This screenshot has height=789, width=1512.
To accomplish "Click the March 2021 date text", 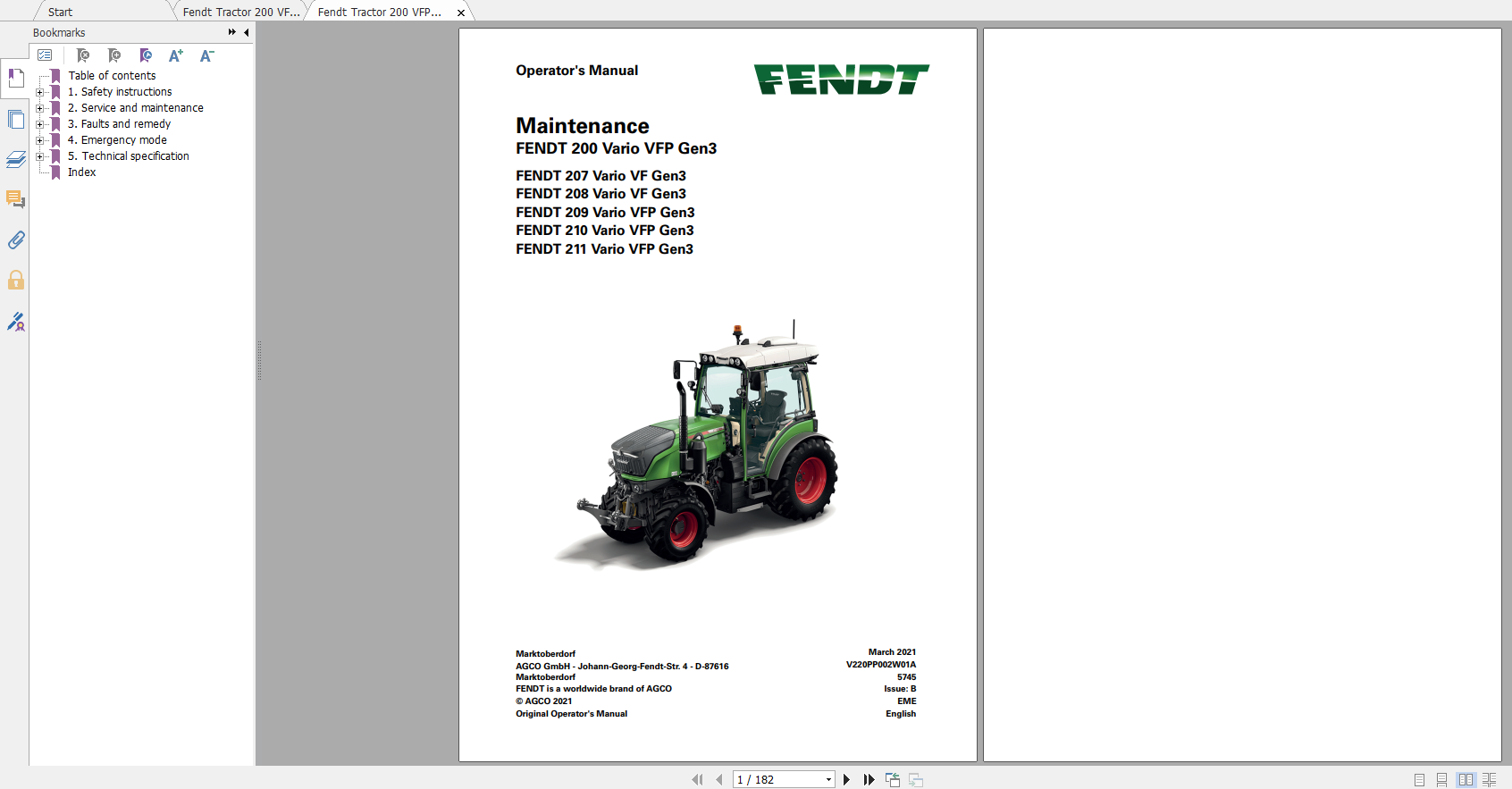I will 892,652.
